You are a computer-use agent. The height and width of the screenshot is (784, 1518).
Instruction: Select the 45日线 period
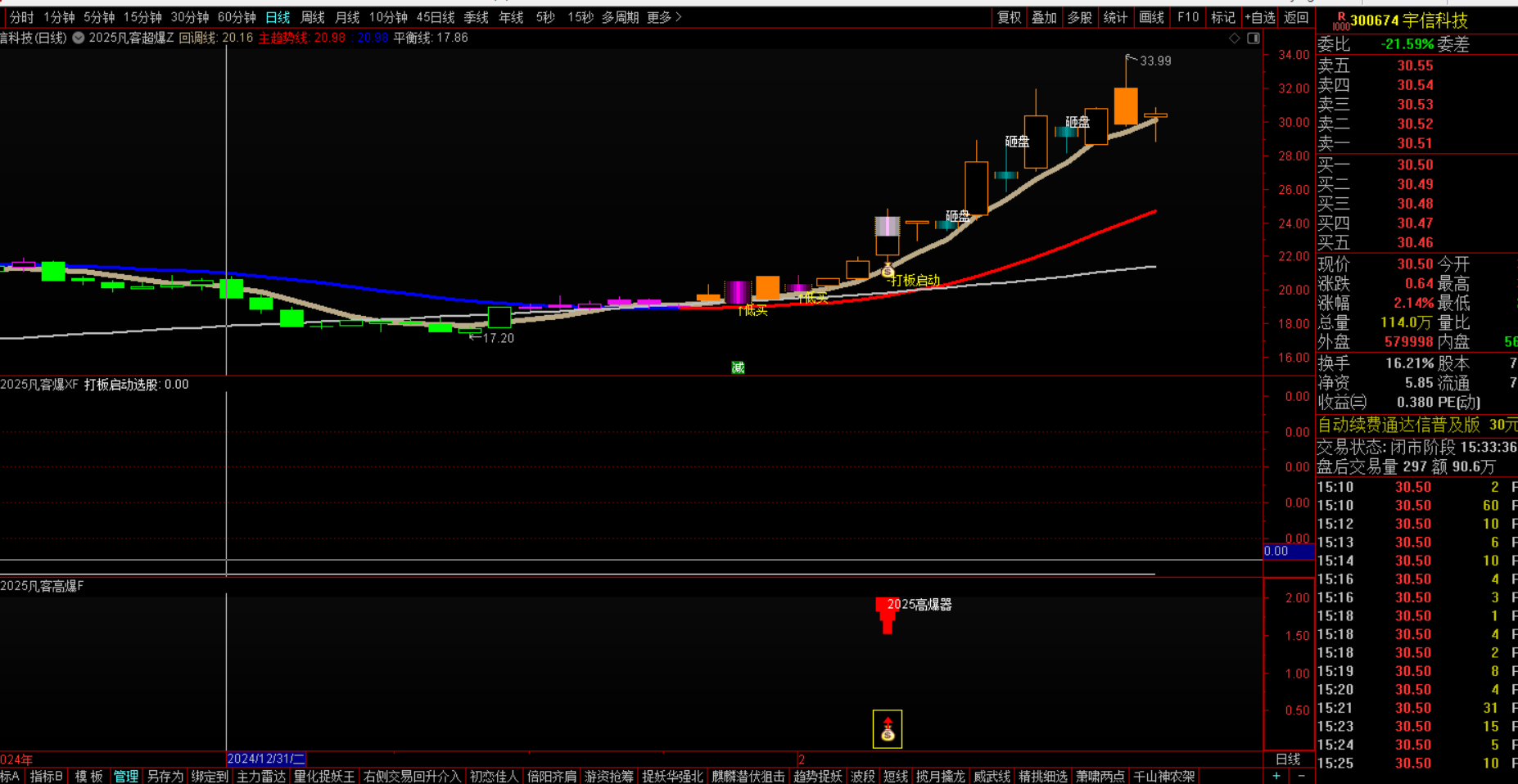tap(436, 17)
